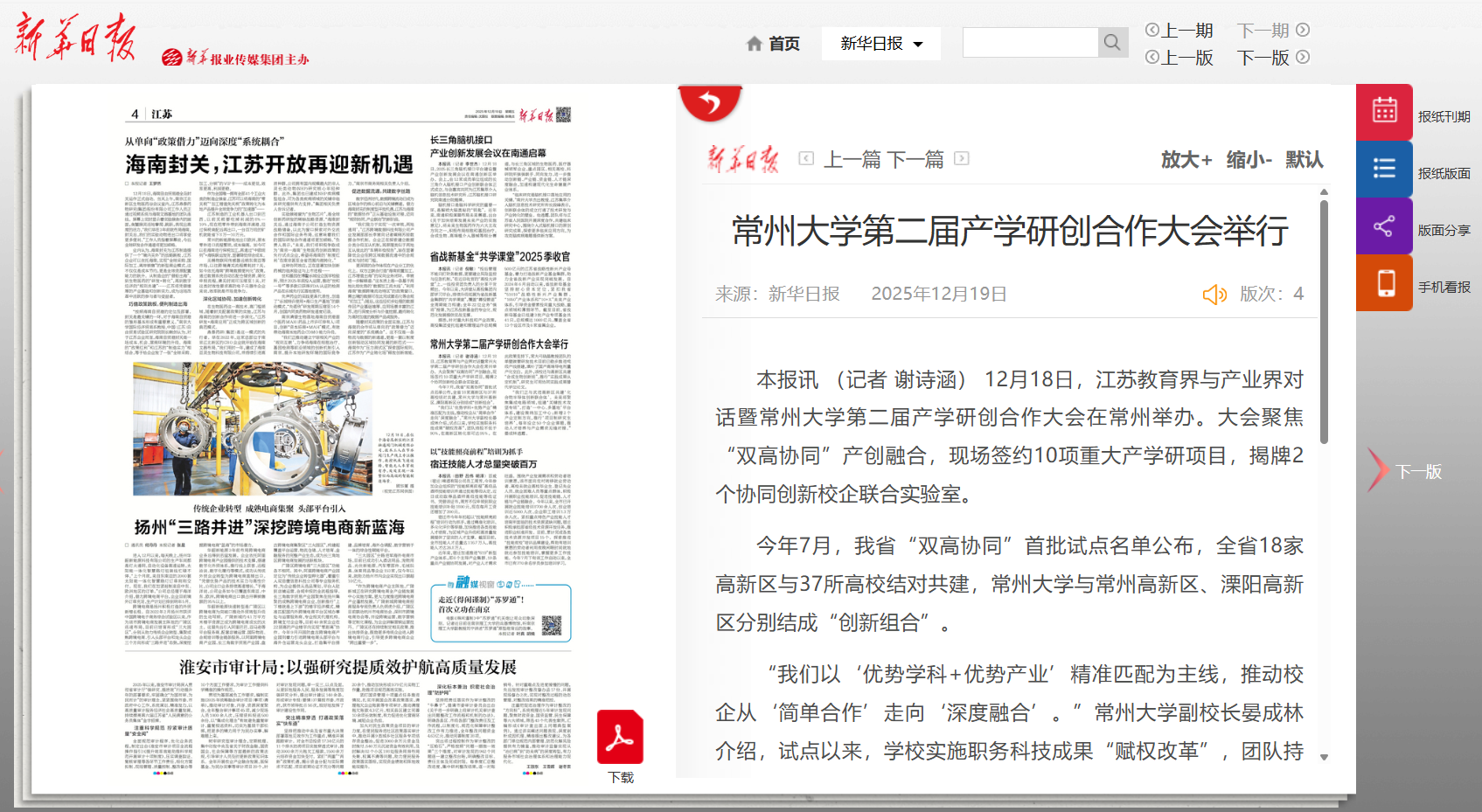Viewport: 1482px width, 812px height.
Task: Open the 海南封关 headline article
Action: (268, 164)
